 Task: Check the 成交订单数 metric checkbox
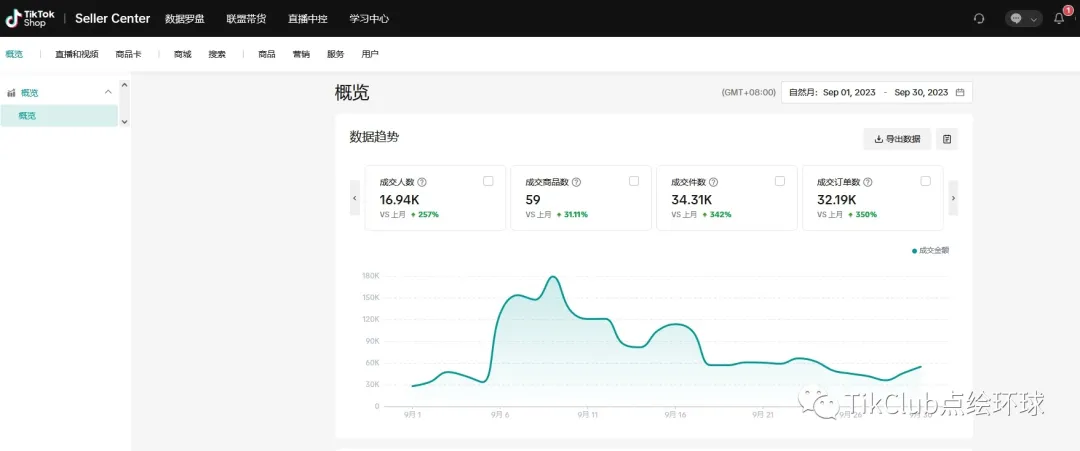tap(926, 181)
